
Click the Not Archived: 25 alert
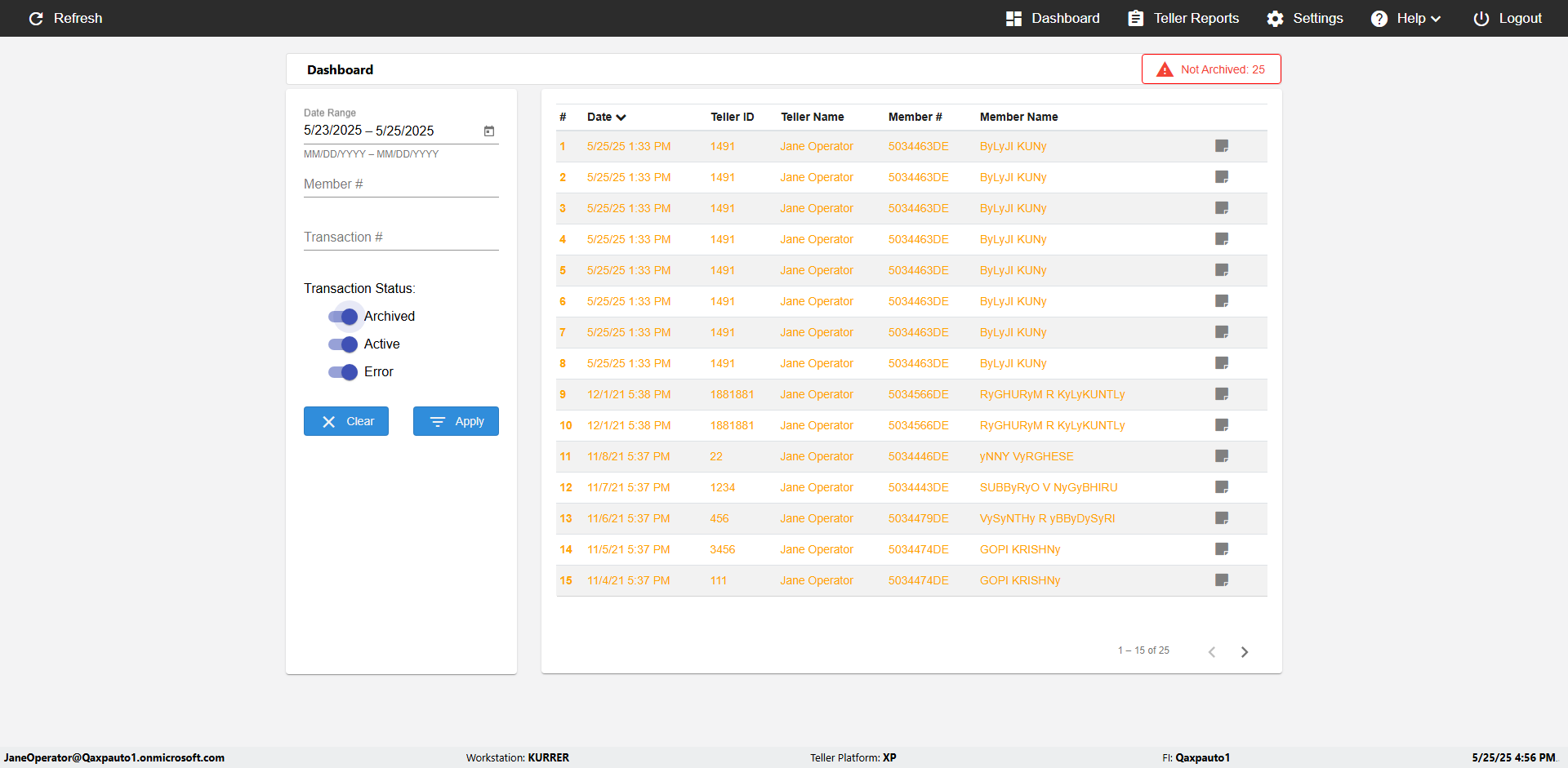pyautogui.click(x=1211, y=69)
